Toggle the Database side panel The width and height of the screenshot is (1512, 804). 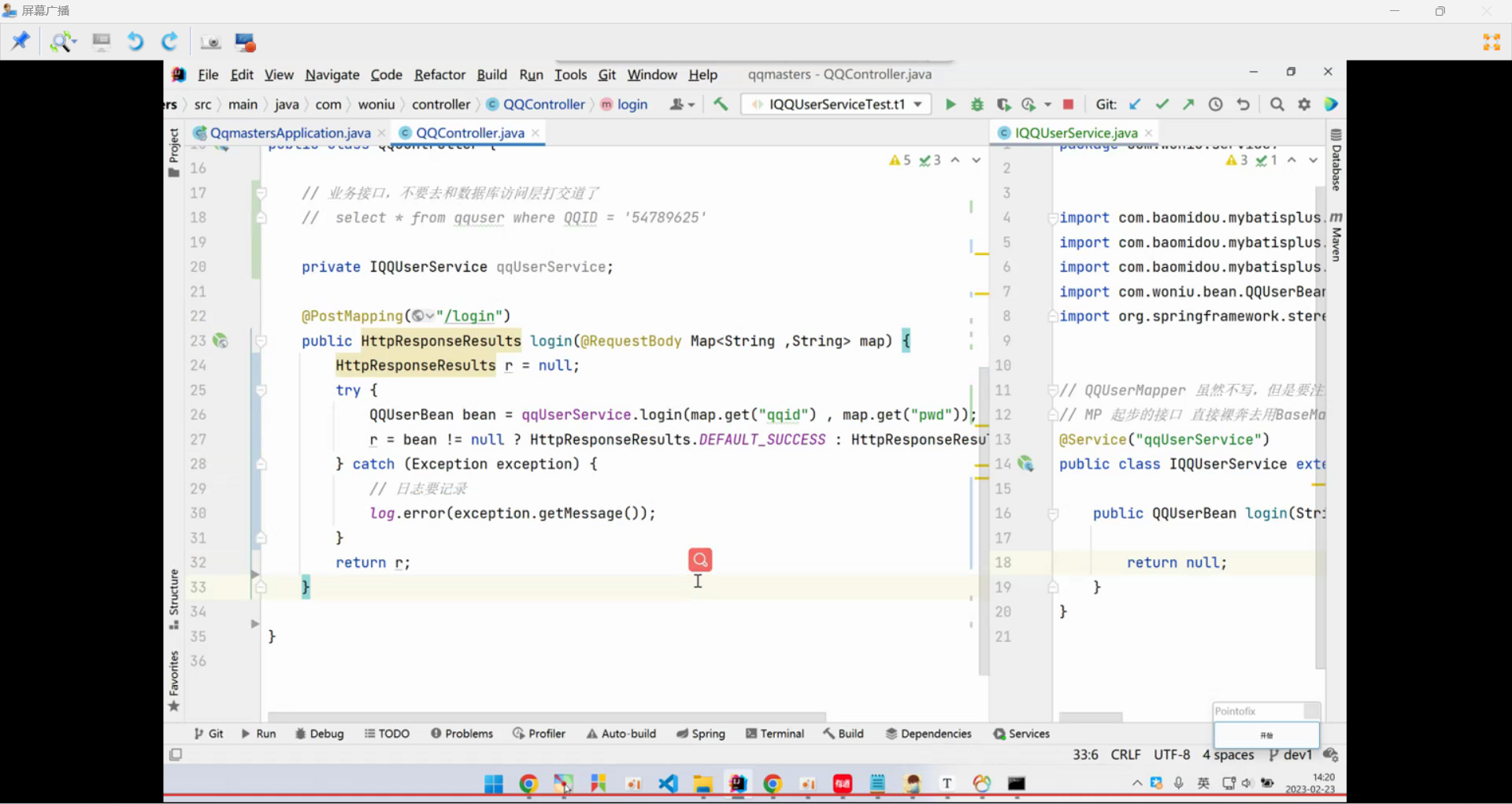(1336, 161)
